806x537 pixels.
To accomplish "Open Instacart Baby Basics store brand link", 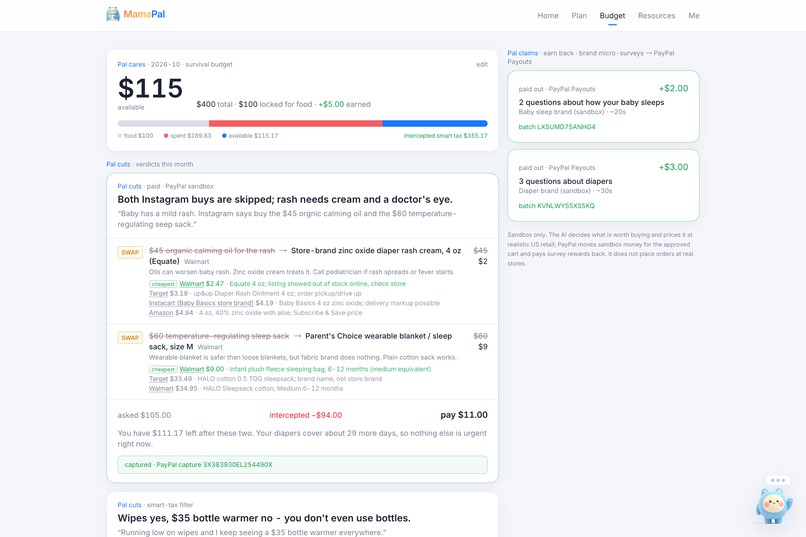I will (201, 303).
